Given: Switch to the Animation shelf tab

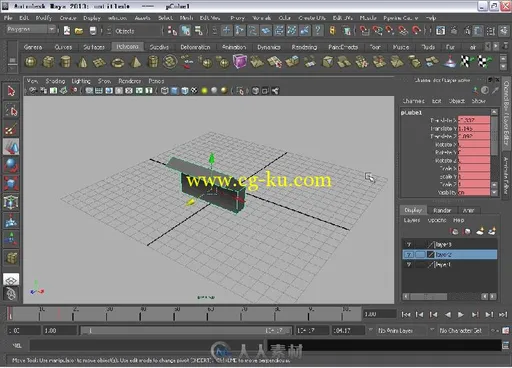Looking at the screenshot, I should pos(234,47).
